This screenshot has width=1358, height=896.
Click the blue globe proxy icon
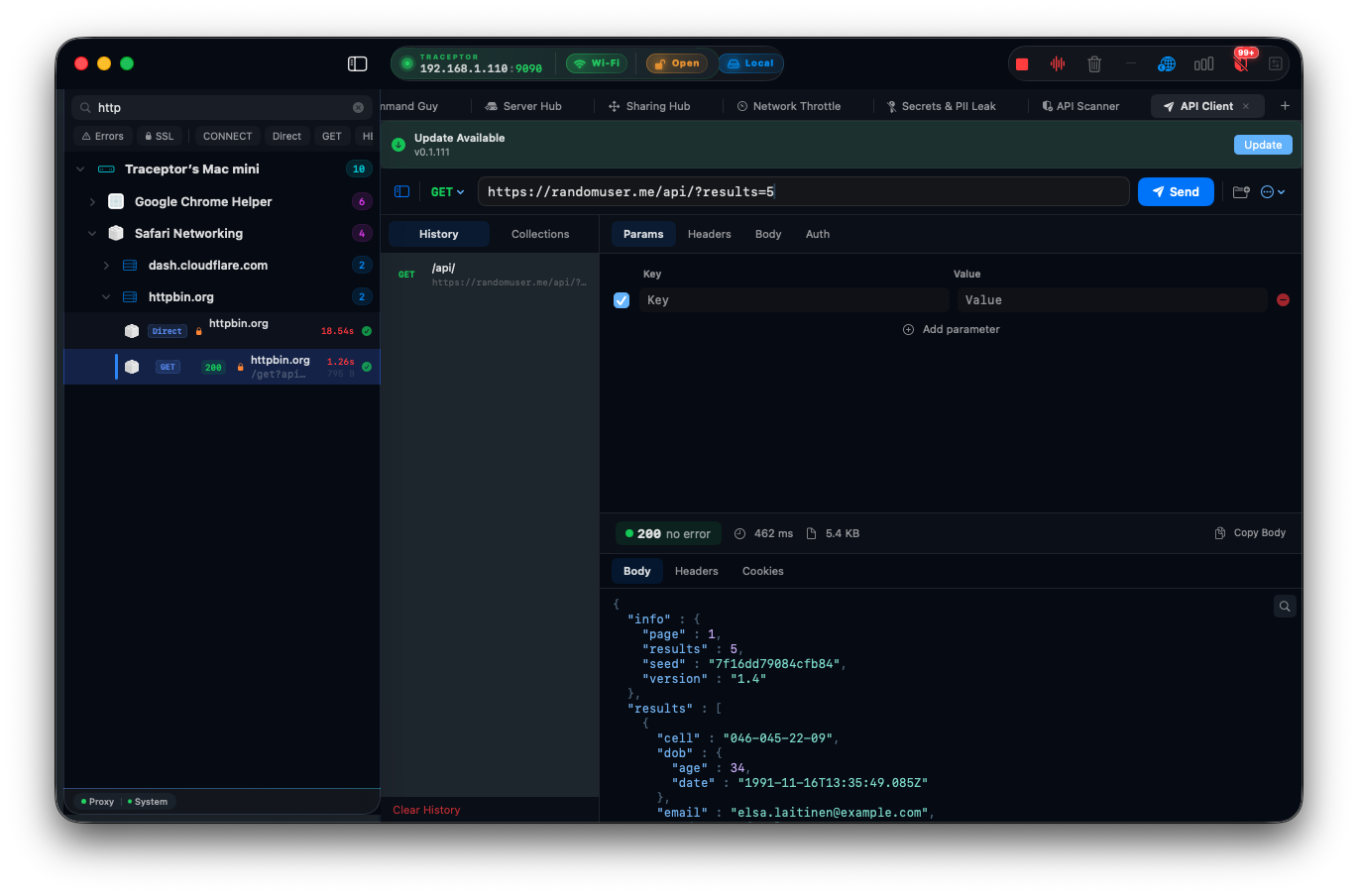click(x=1167, y=64)
